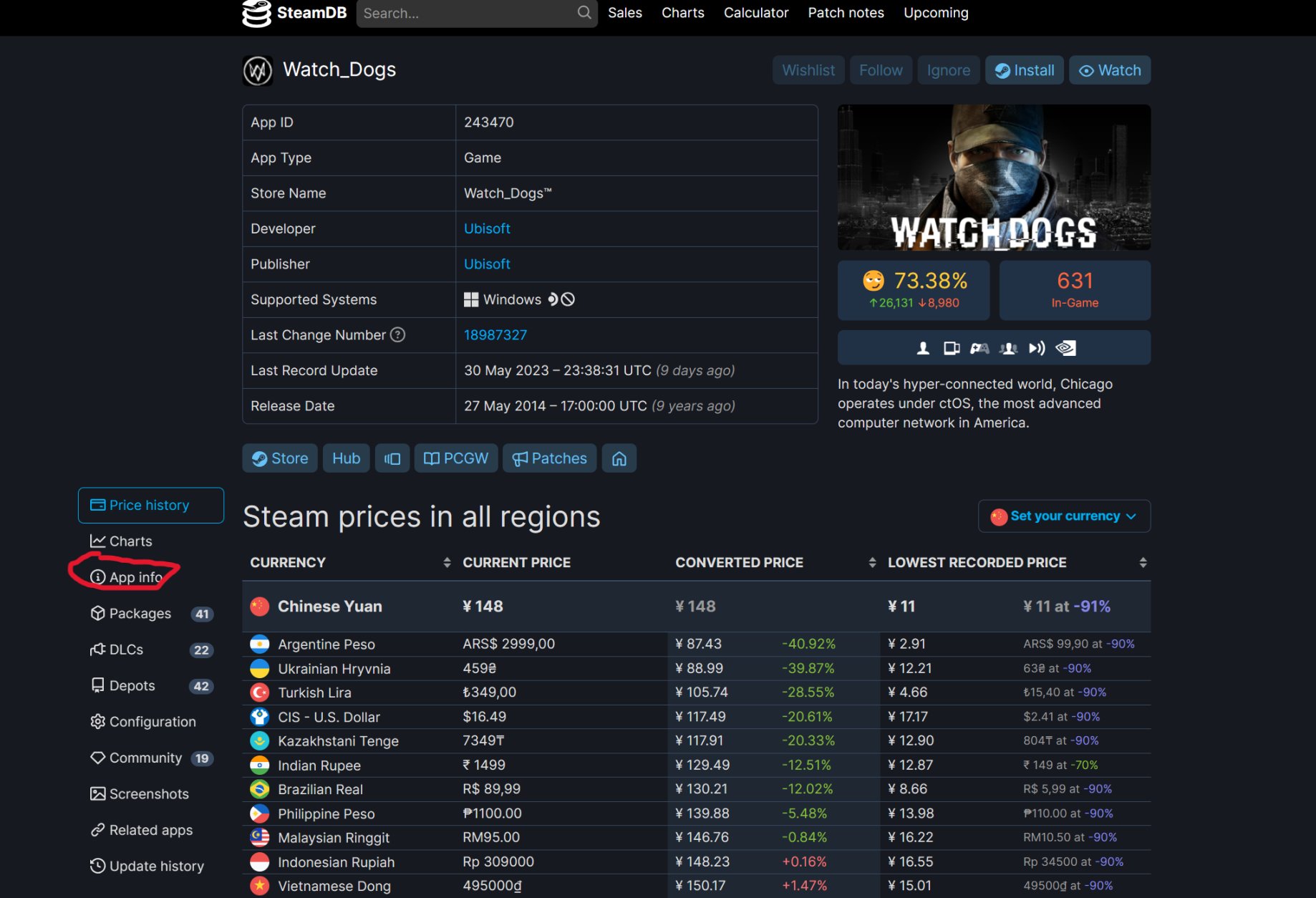Screen dimensions: 1316x898
Task: Click the Install button
Action: 1025,70
